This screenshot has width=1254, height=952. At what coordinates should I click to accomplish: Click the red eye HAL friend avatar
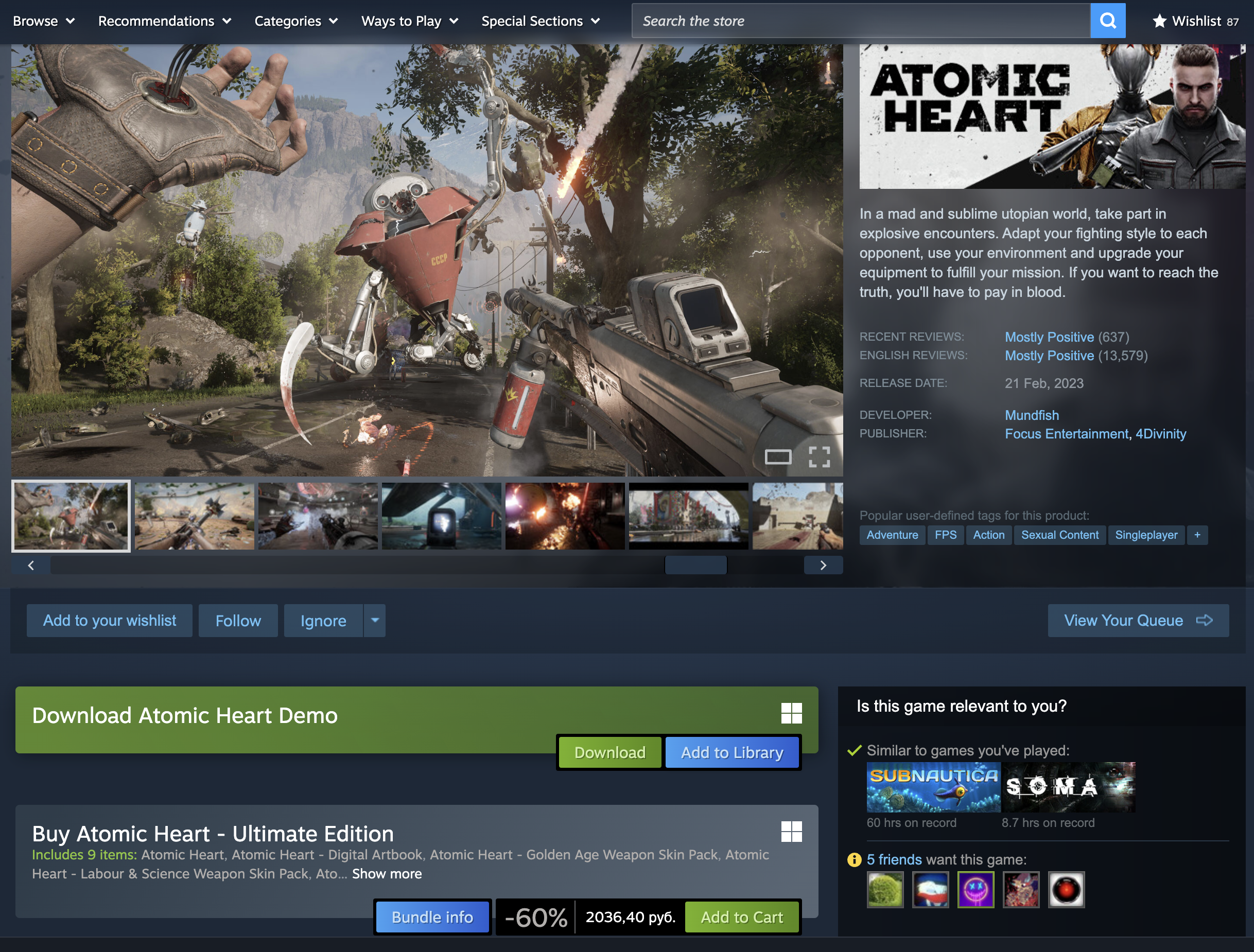point(1066,890)
